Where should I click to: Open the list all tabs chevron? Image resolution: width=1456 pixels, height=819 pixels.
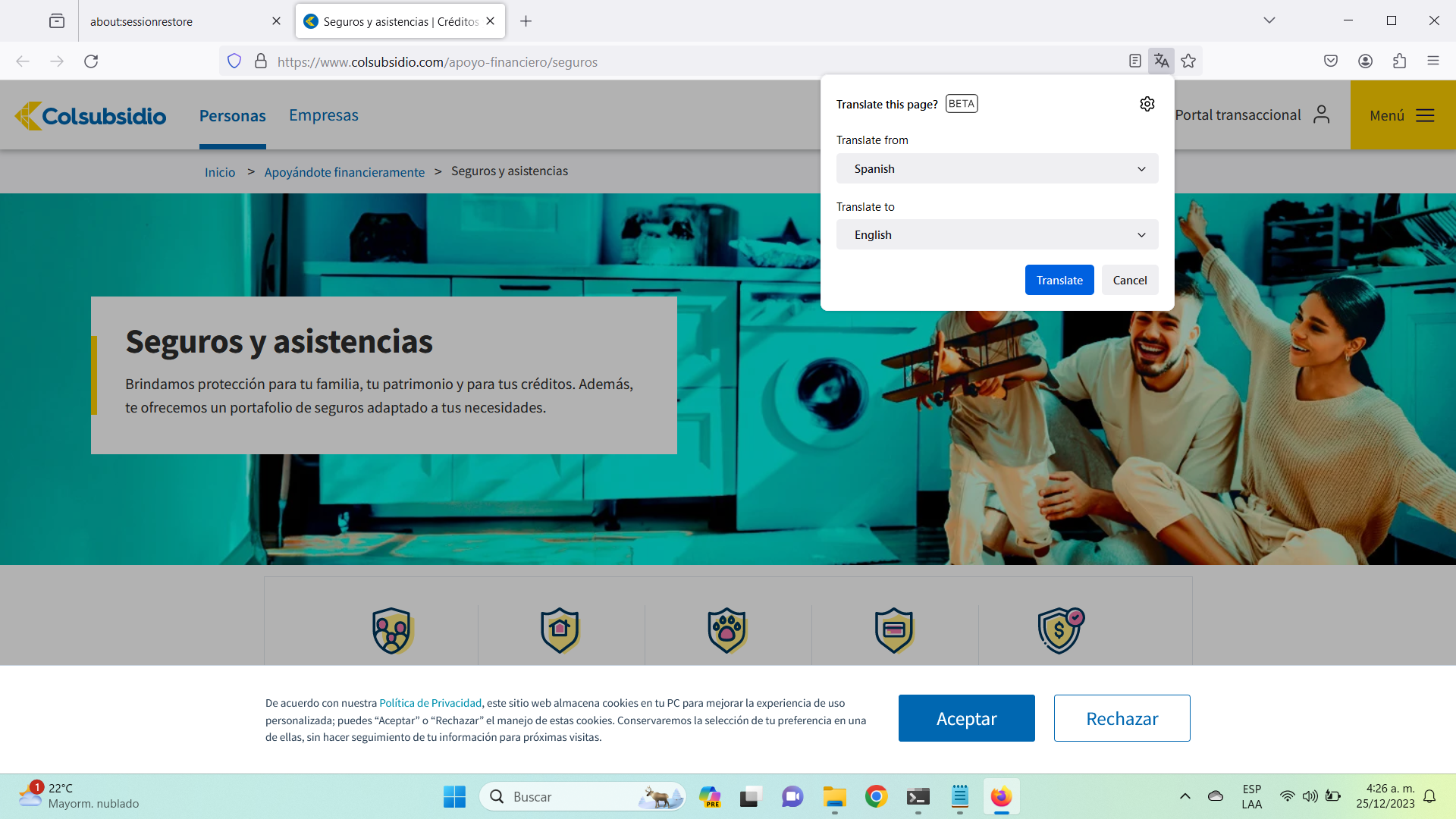(x=1269, y=20)
